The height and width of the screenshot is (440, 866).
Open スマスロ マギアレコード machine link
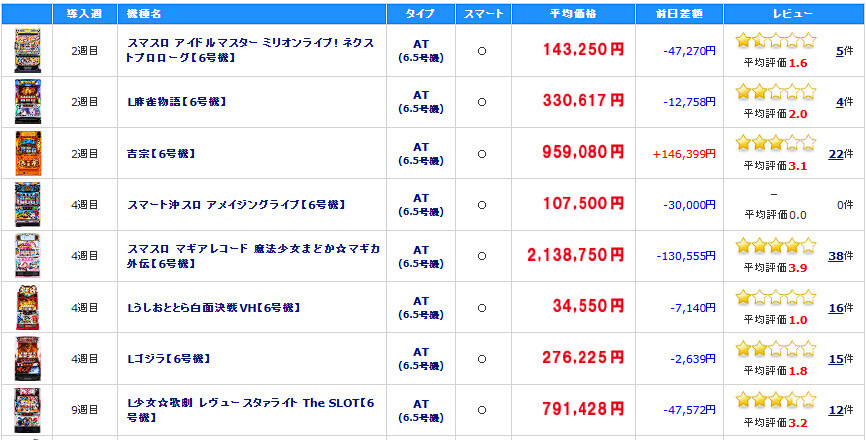[254, 256]
